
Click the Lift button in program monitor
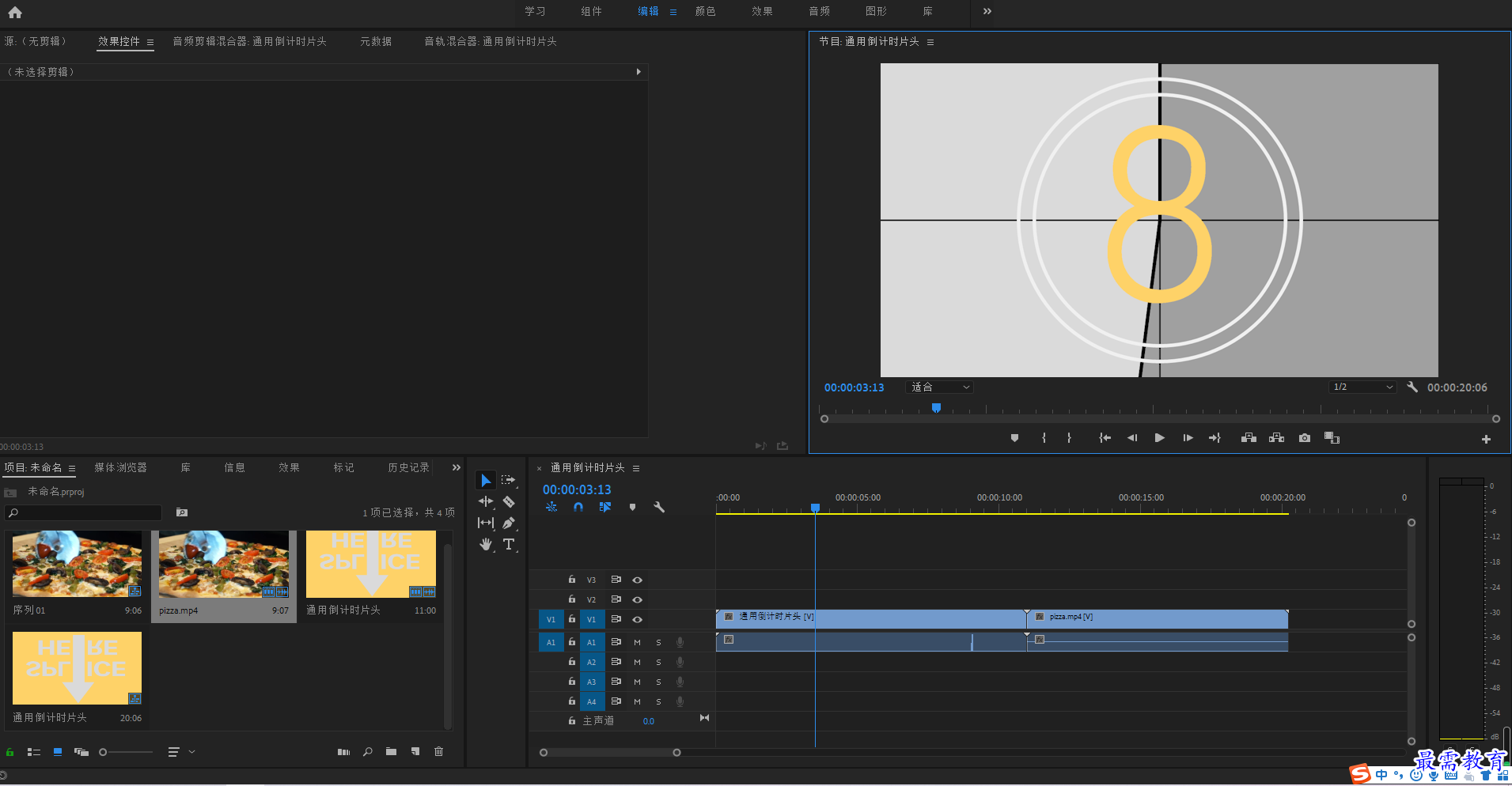click(x=1249, y=438)
